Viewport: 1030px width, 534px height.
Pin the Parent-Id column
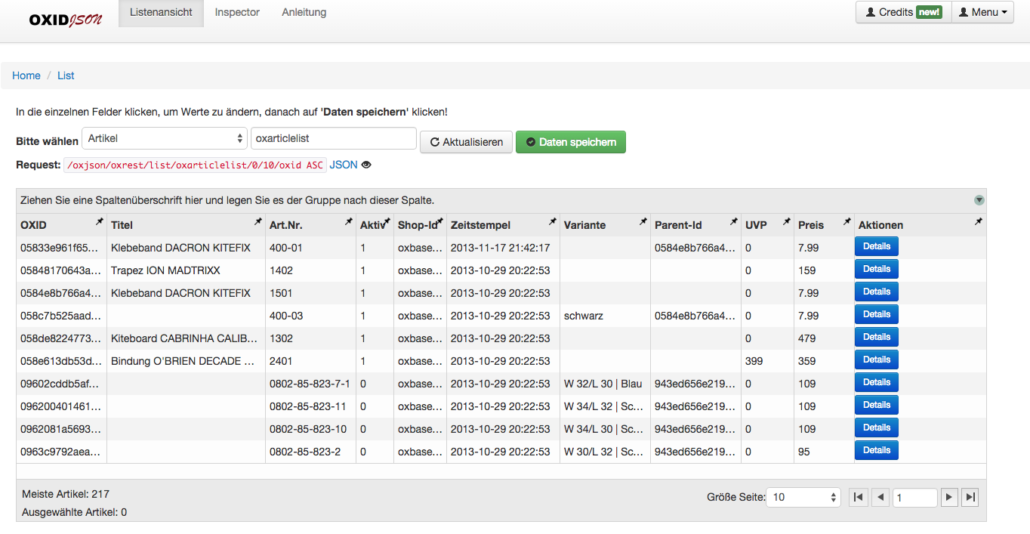click(734, 222)
